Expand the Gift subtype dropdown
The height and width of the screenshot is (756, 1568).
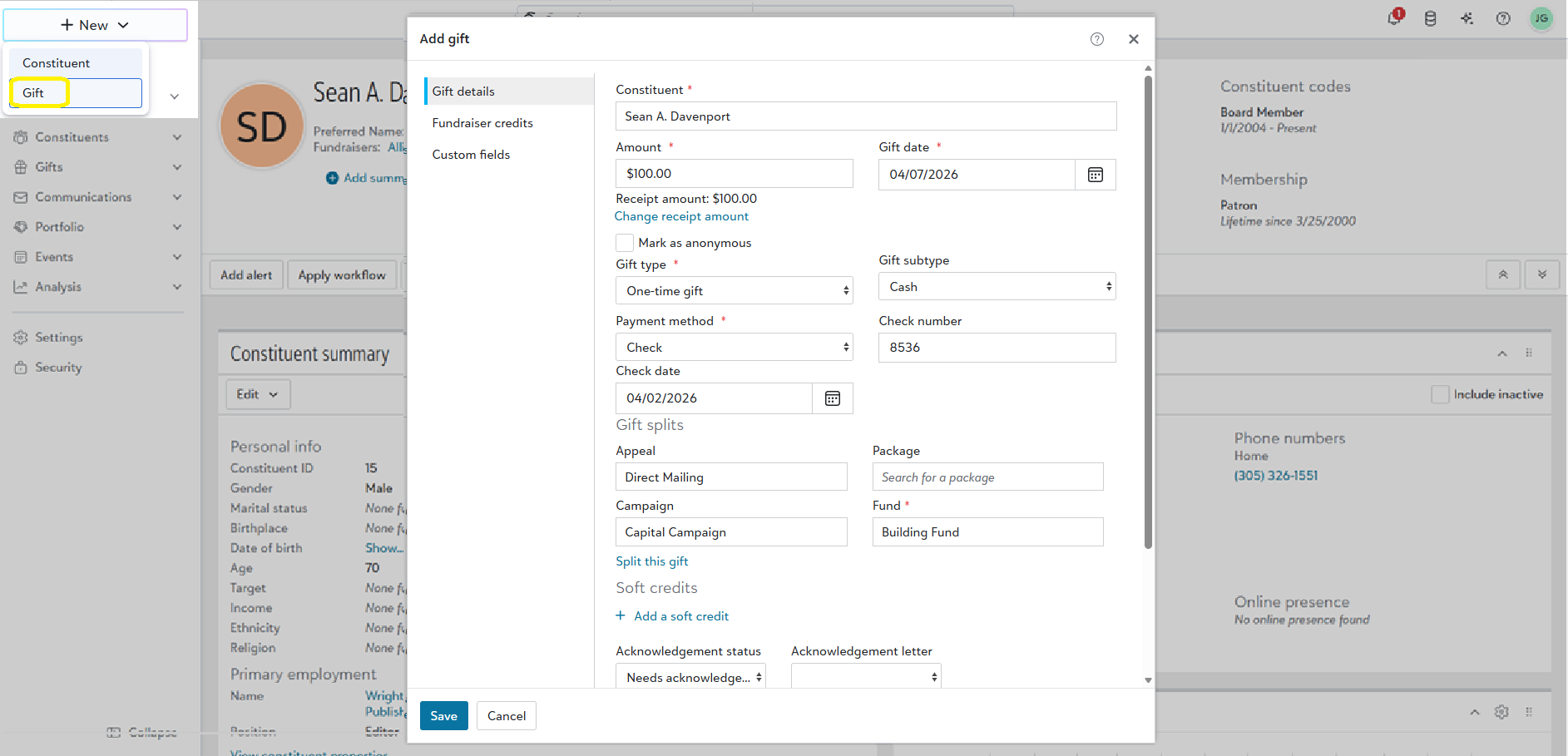coord(997,286)
